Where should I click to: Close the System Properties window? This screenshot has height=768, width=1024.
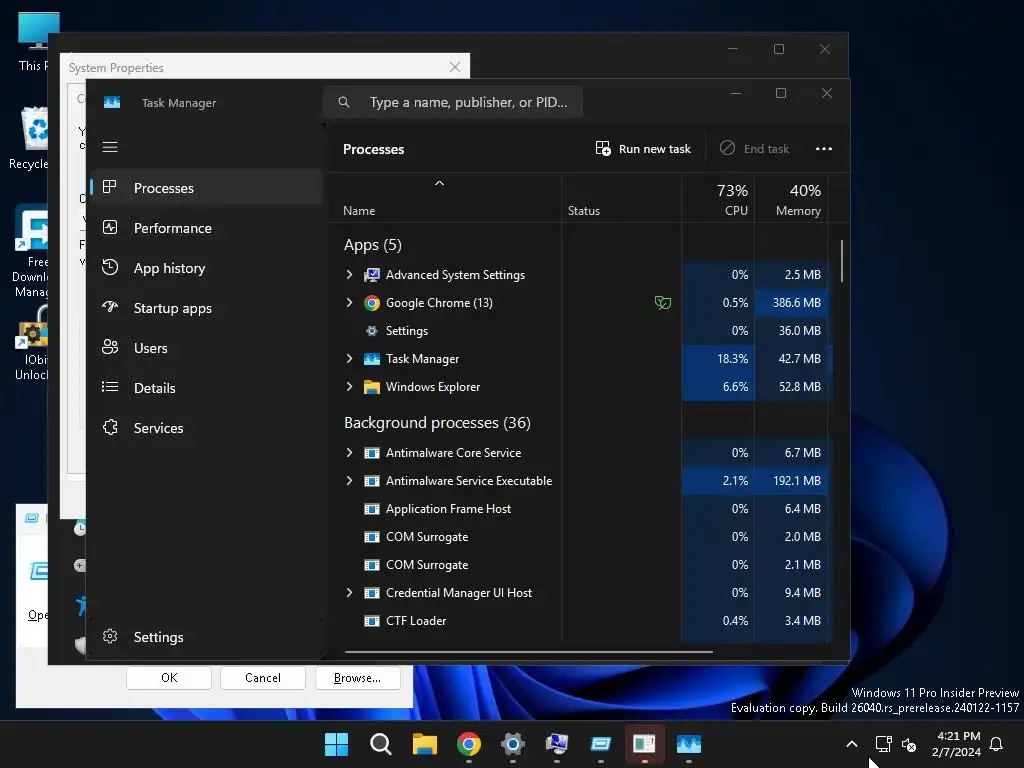tap(455, 67)
